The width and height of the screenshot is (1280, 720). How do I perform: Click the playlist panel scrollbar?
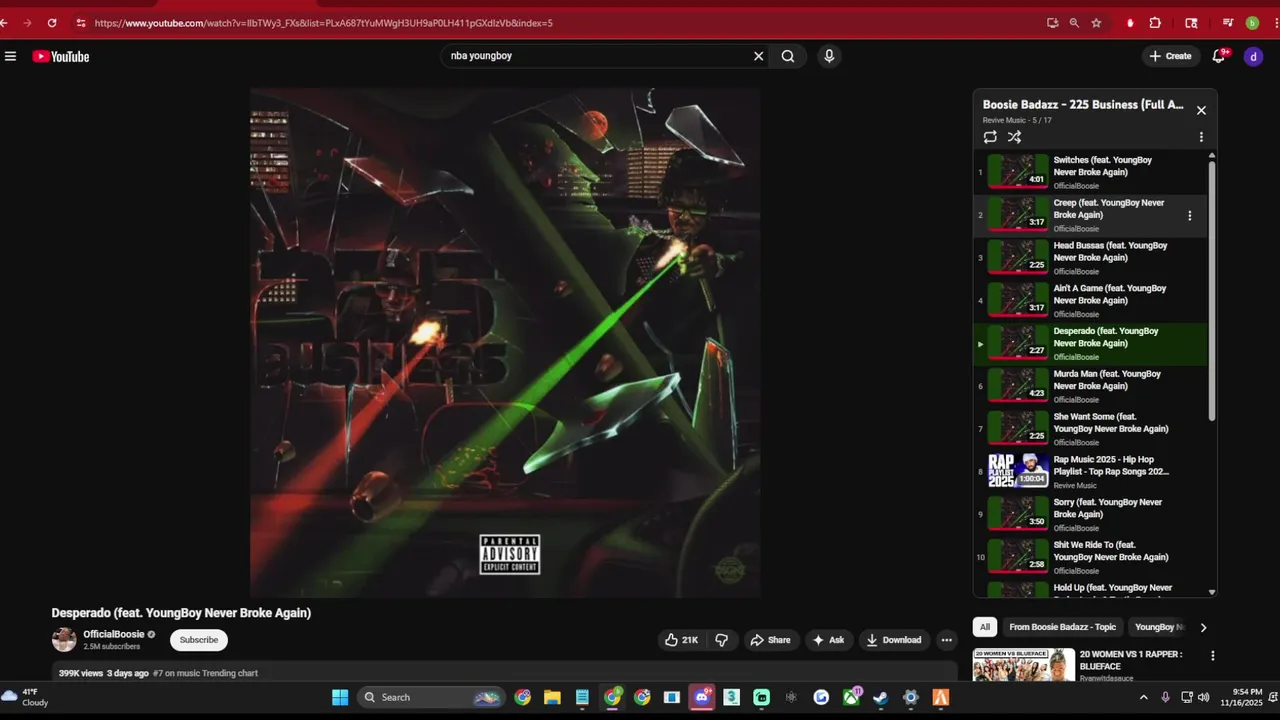coord(1212,290)
